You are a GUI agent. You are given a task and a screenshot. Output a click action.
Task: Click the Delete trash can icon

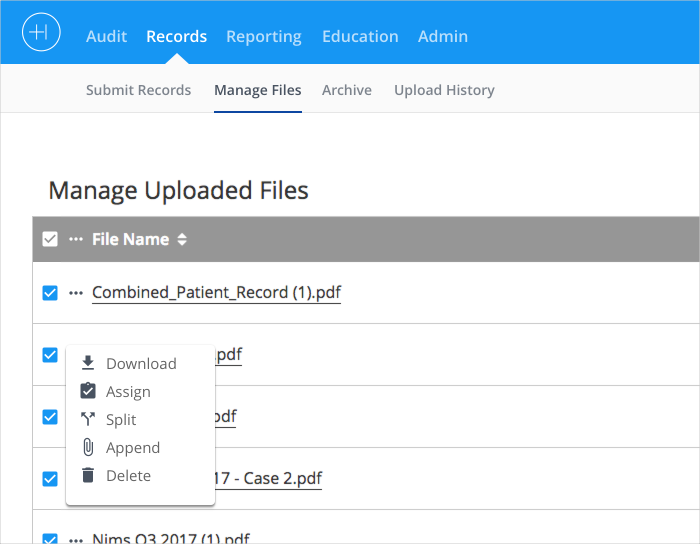coord(88,475)
